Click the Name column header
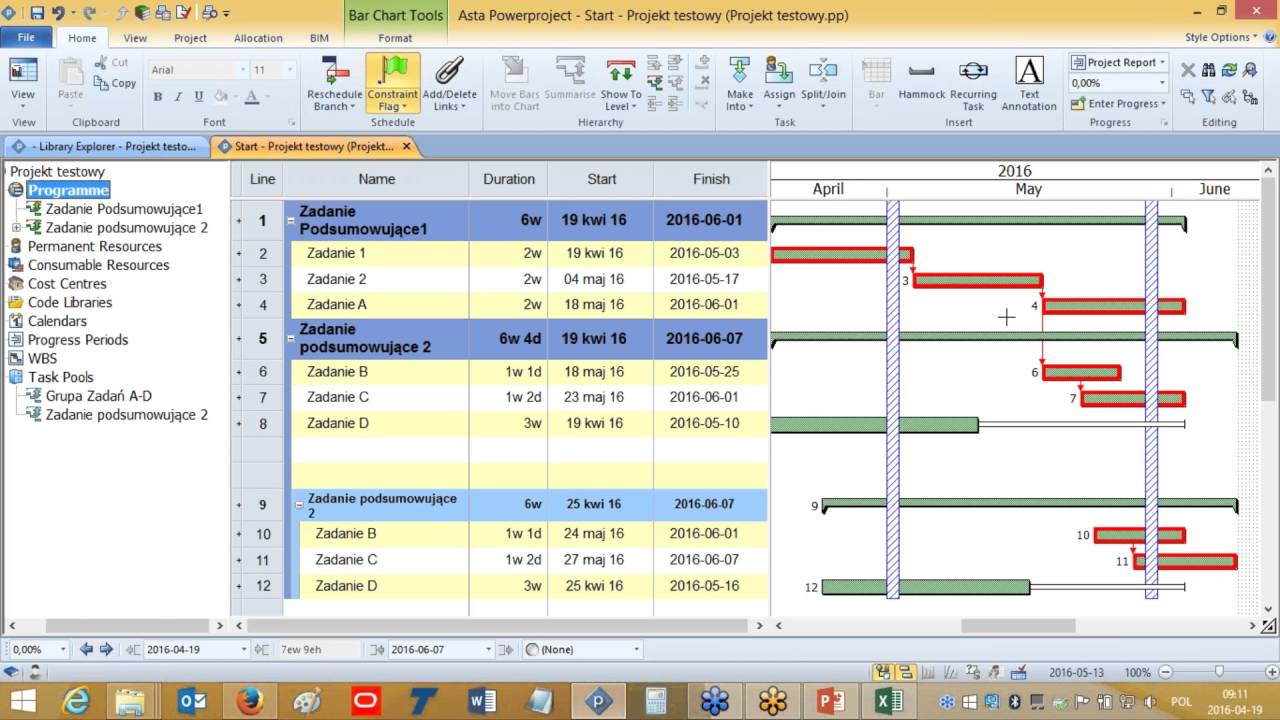This screenshot has width=1280, height=720. click(x=377, y=179)
